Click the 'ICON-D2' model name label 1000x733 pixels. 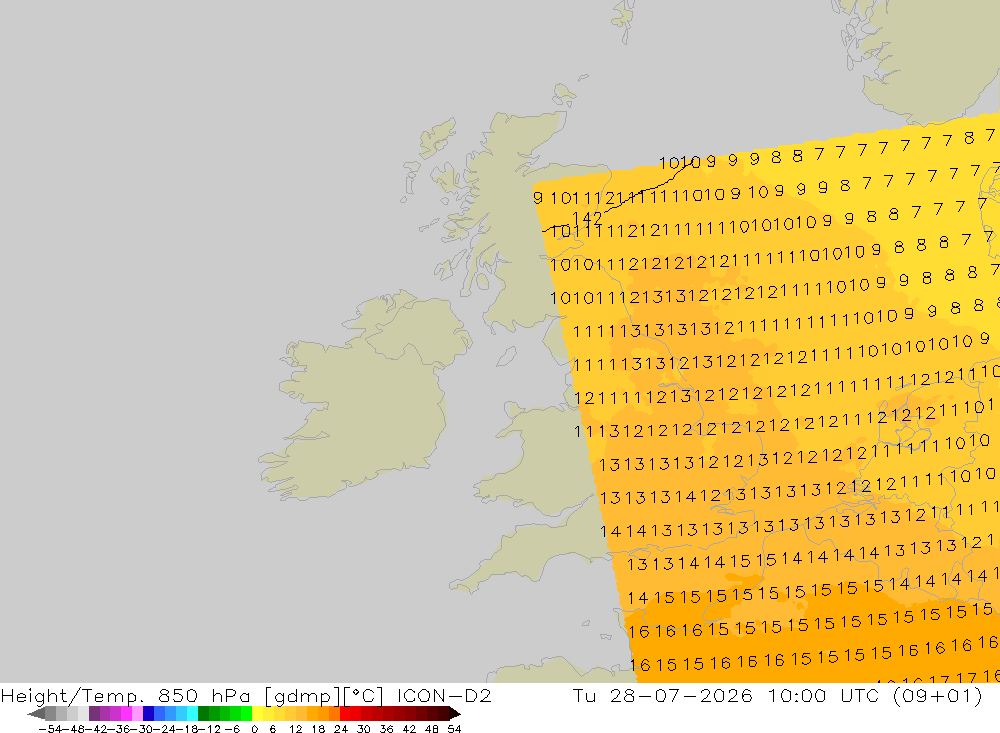click(444, 695)
